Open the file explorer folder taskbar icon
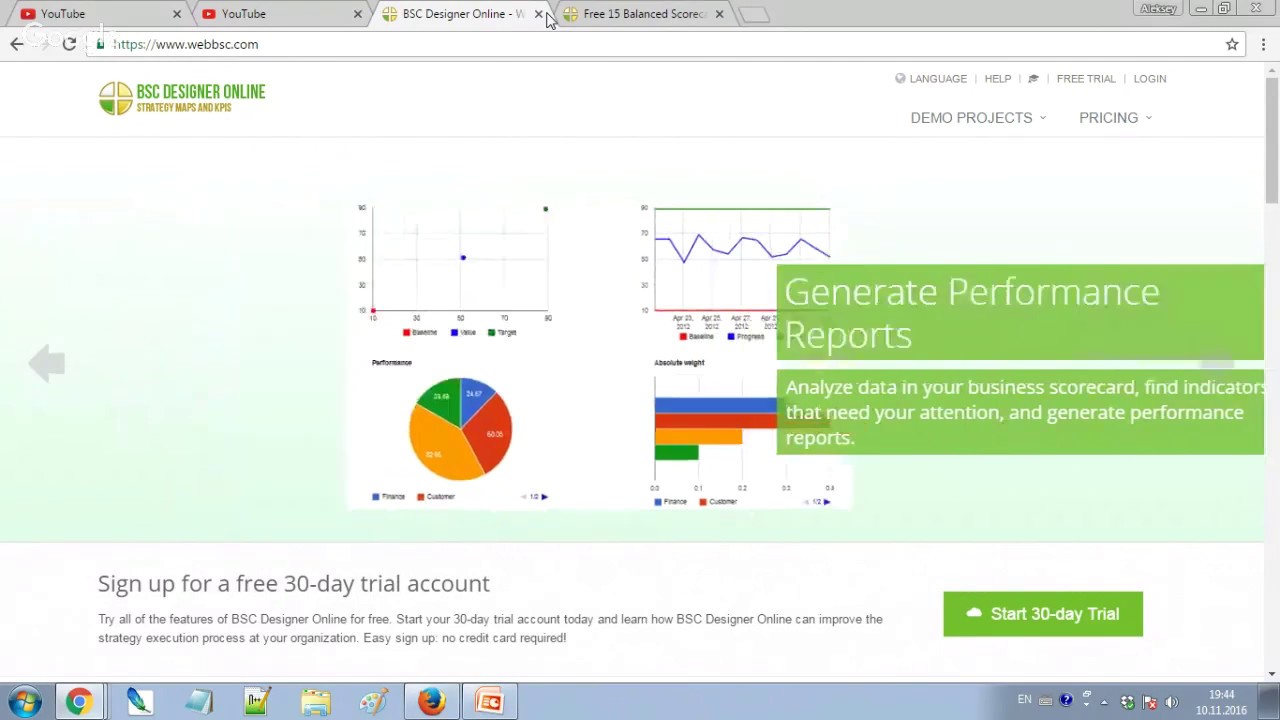This screenshot has height=720, width=1280. coord(316,701)
